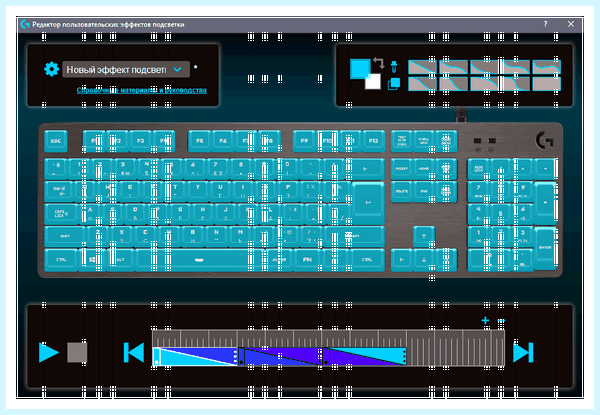This screenshot has width=600, height=415.
Task: Open Справочные материалы и руководства link
Action: point(142,90)
